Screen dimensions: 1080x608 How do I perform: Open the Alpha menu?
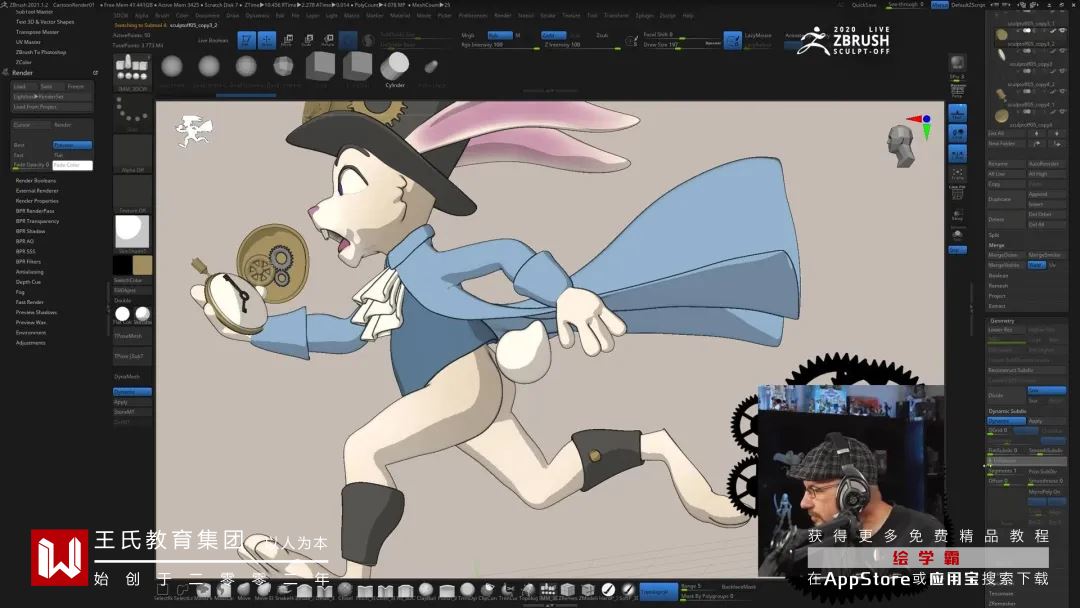(141, 15)
